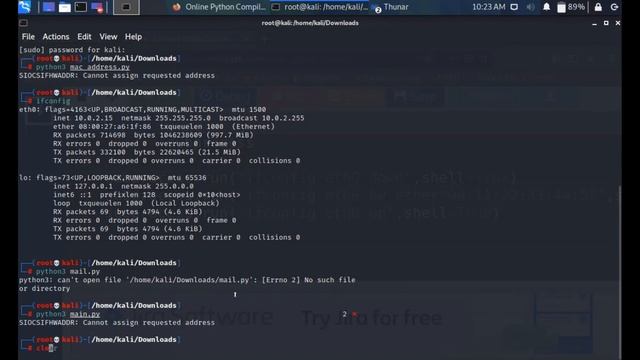Open the terminal Help menu
The height and width of the screenshot is (360, 640).
coord(133,37)
